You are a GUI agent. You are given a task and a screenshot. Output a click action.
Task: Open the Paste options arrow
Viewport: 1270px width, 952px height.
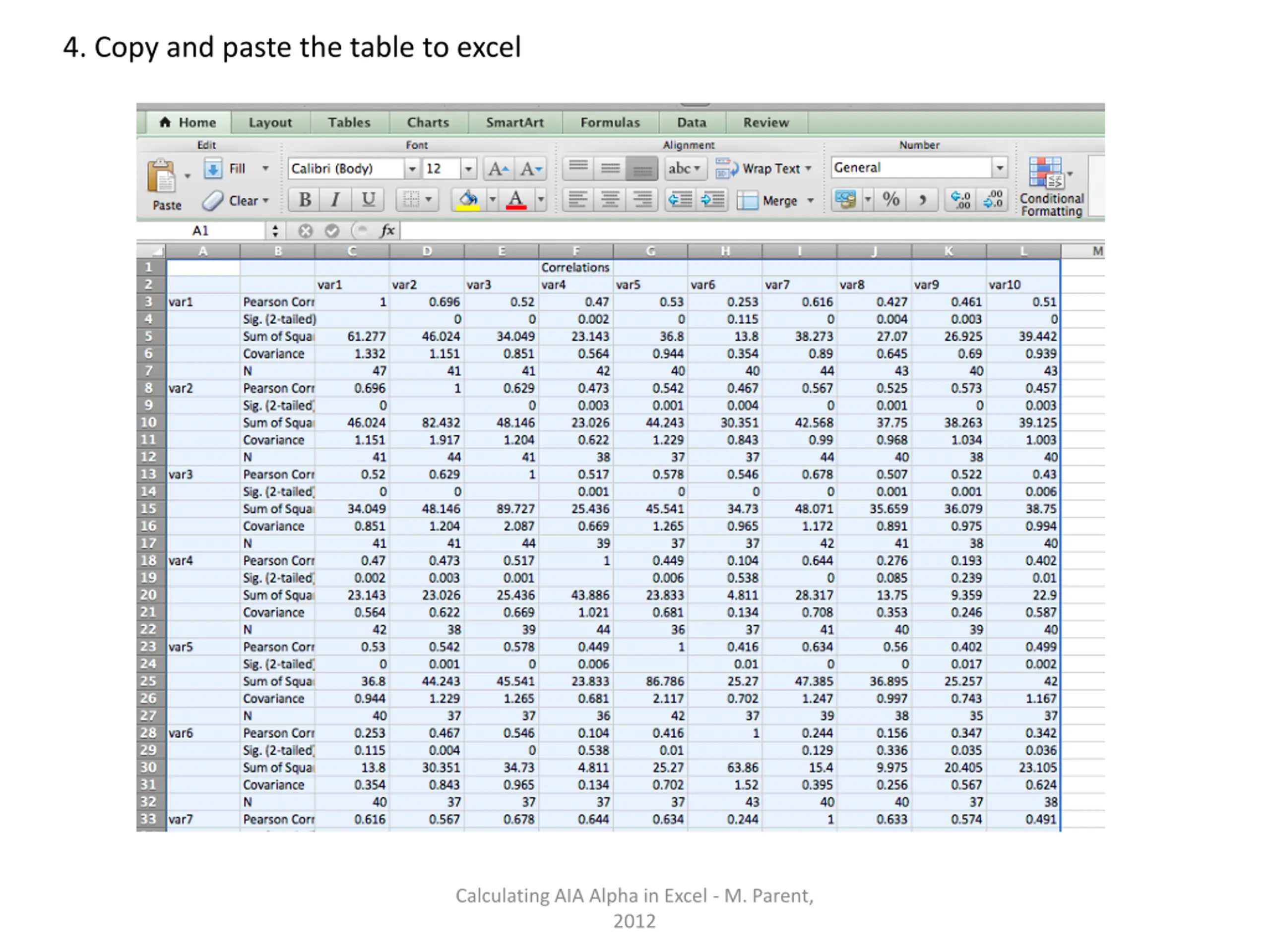pyautogui.click(x=187, y=176)
